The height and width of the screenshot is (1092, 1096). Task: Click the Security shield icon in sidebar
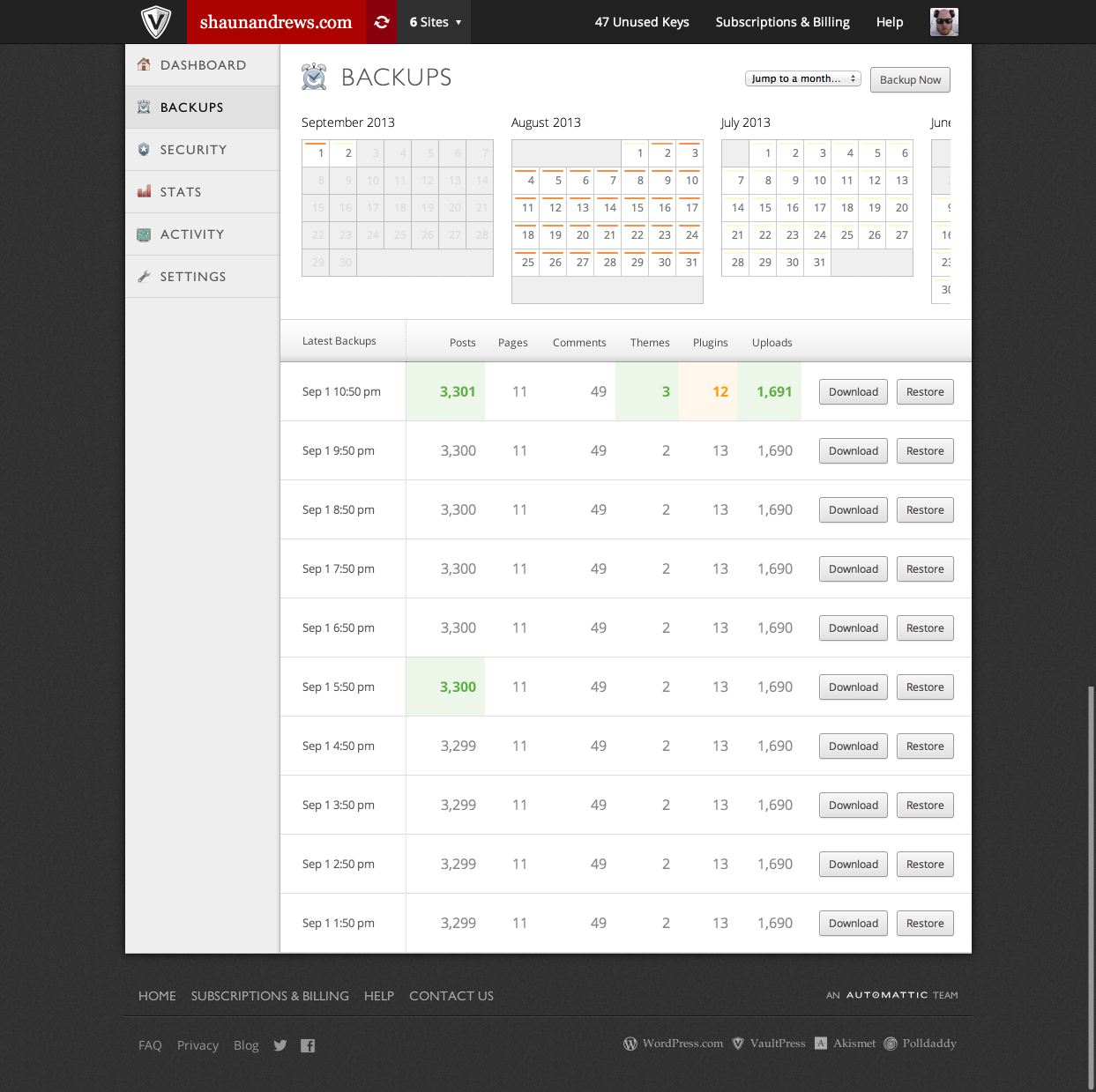tap(144, 149)
